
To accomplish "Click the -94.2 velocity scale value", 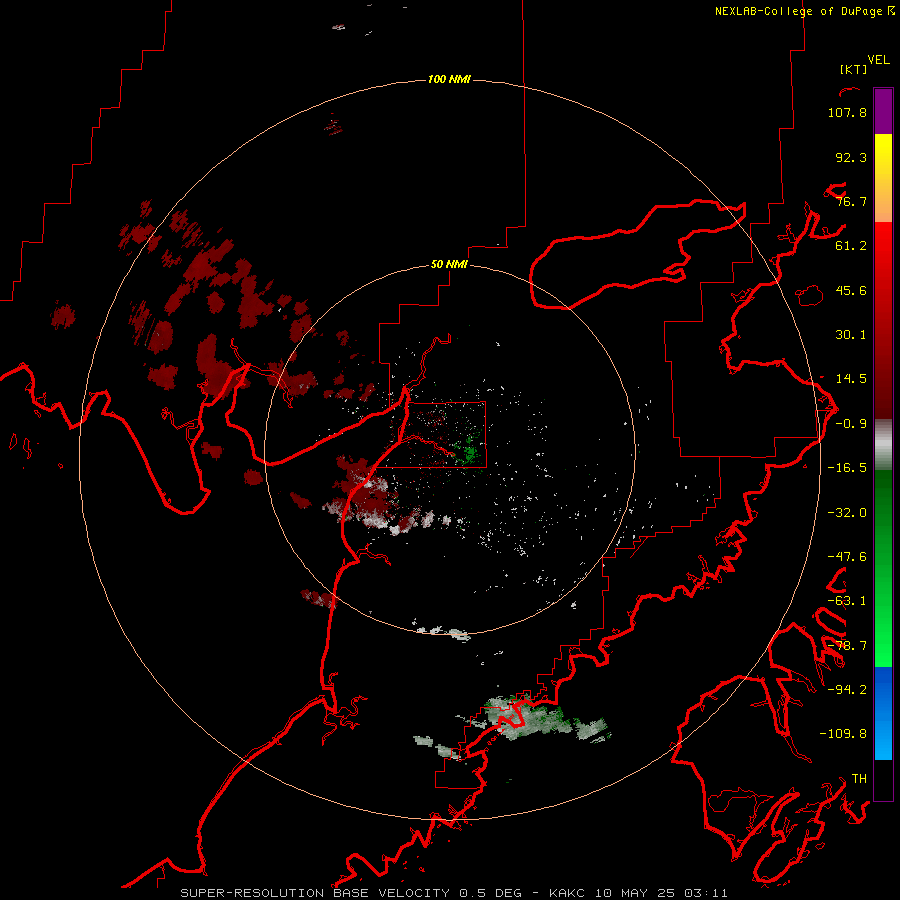I will [847, 690].
